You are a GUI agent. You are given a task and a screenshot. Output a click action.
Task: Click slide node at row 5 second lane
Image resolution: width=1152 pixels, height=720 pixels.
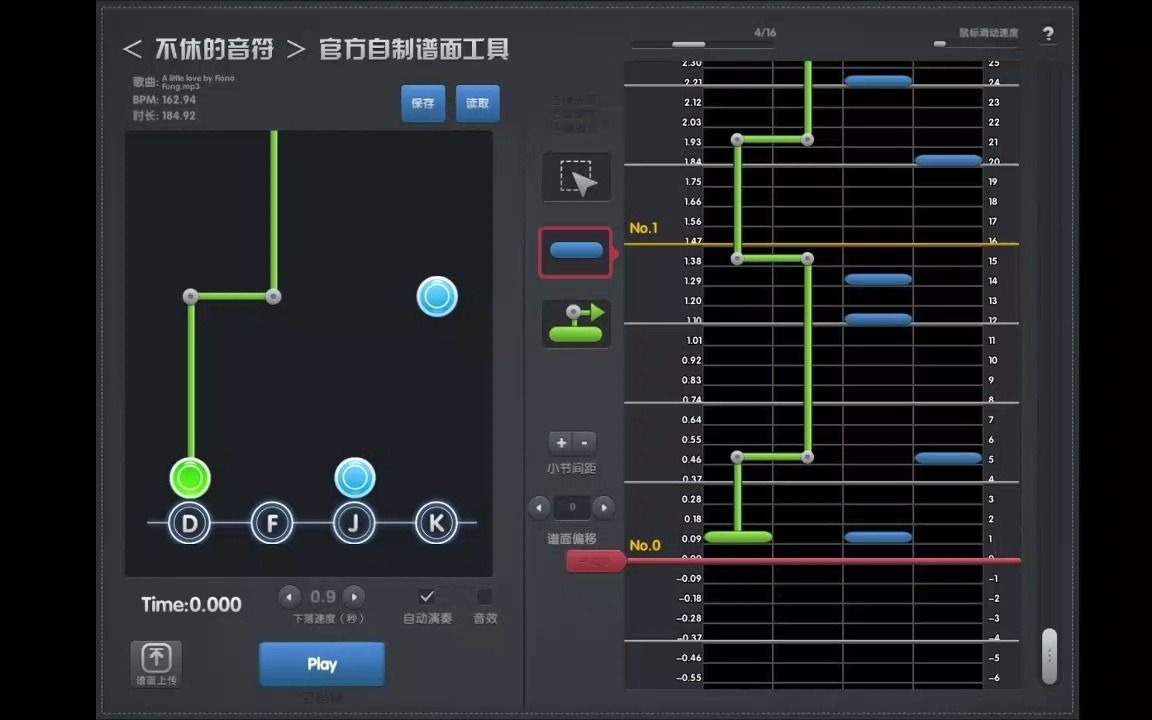click(807, 457)
